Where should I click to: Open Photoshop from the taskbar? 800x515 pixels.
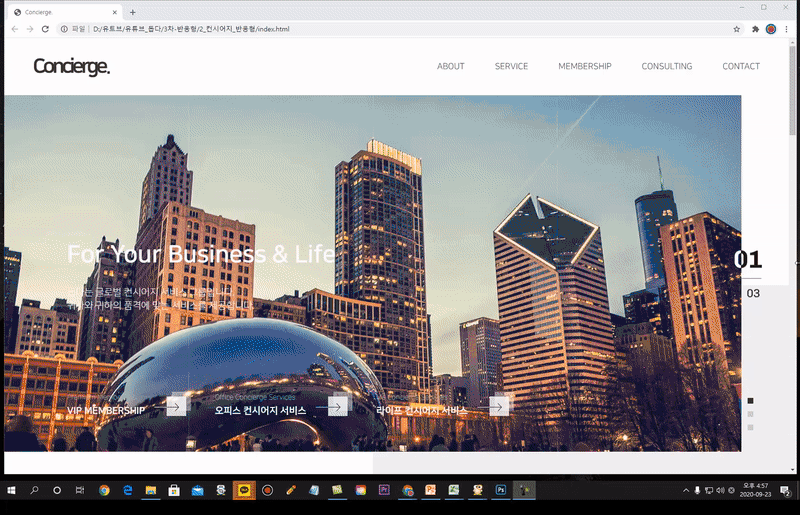point(501,491)
